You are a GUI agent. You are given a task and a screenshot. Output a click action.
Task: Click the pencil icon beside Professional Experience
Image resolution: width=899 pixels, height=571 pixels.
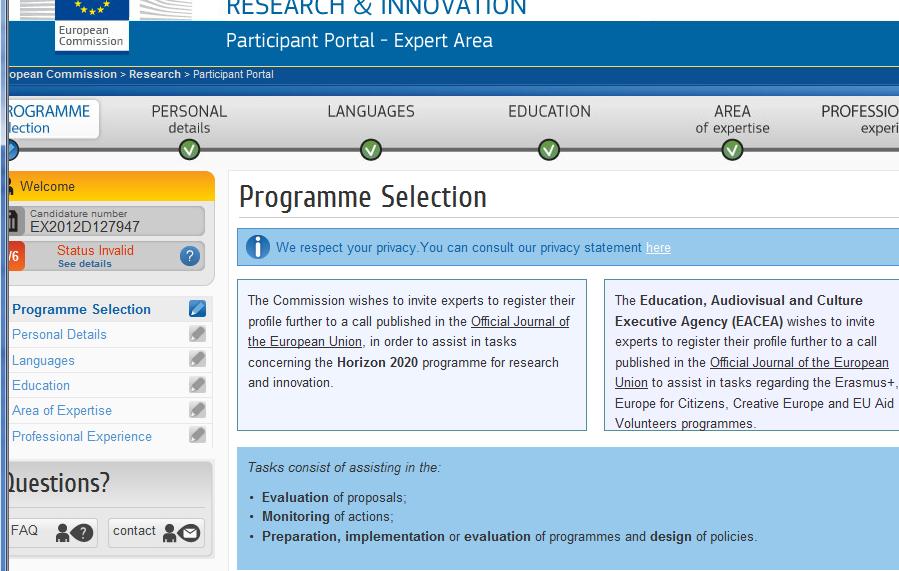click(x=197, y=435)
